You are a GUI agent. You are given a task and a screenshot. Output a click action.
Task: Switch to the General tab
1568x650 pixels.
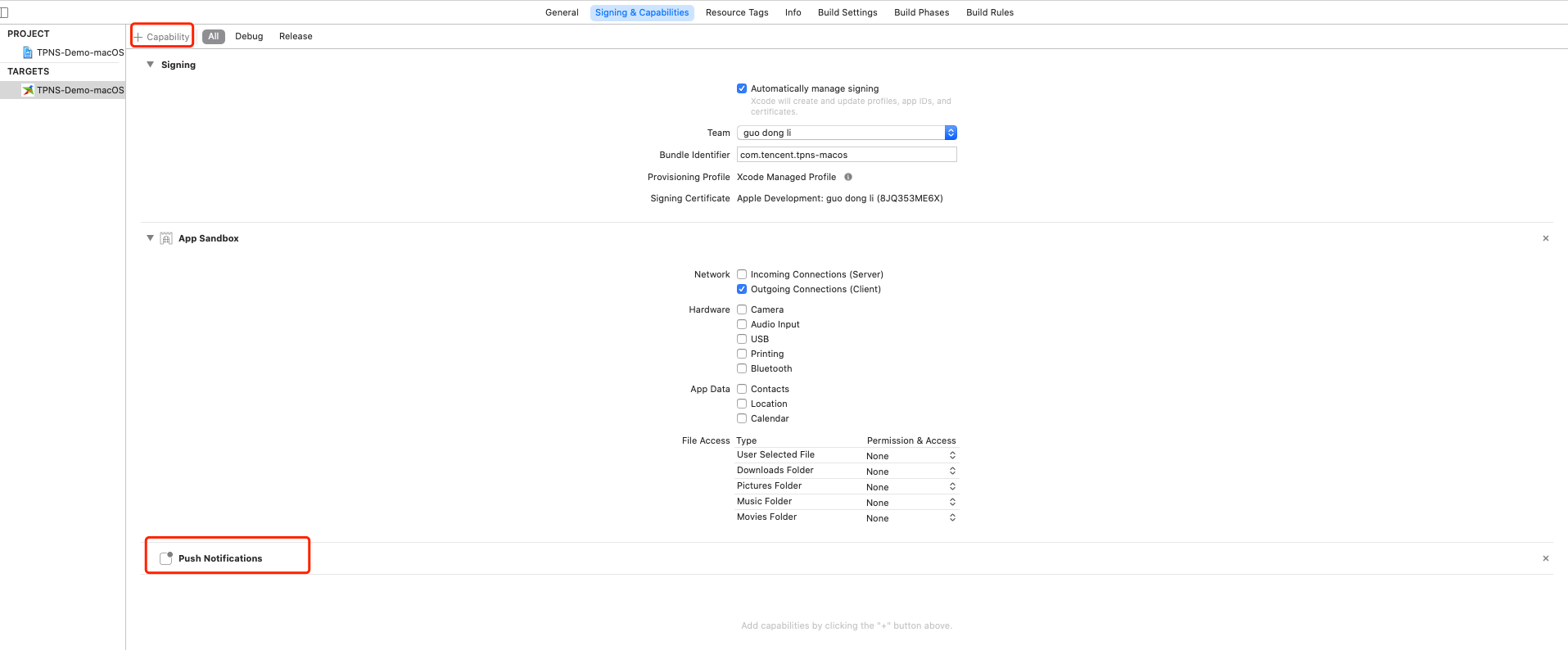562,12
